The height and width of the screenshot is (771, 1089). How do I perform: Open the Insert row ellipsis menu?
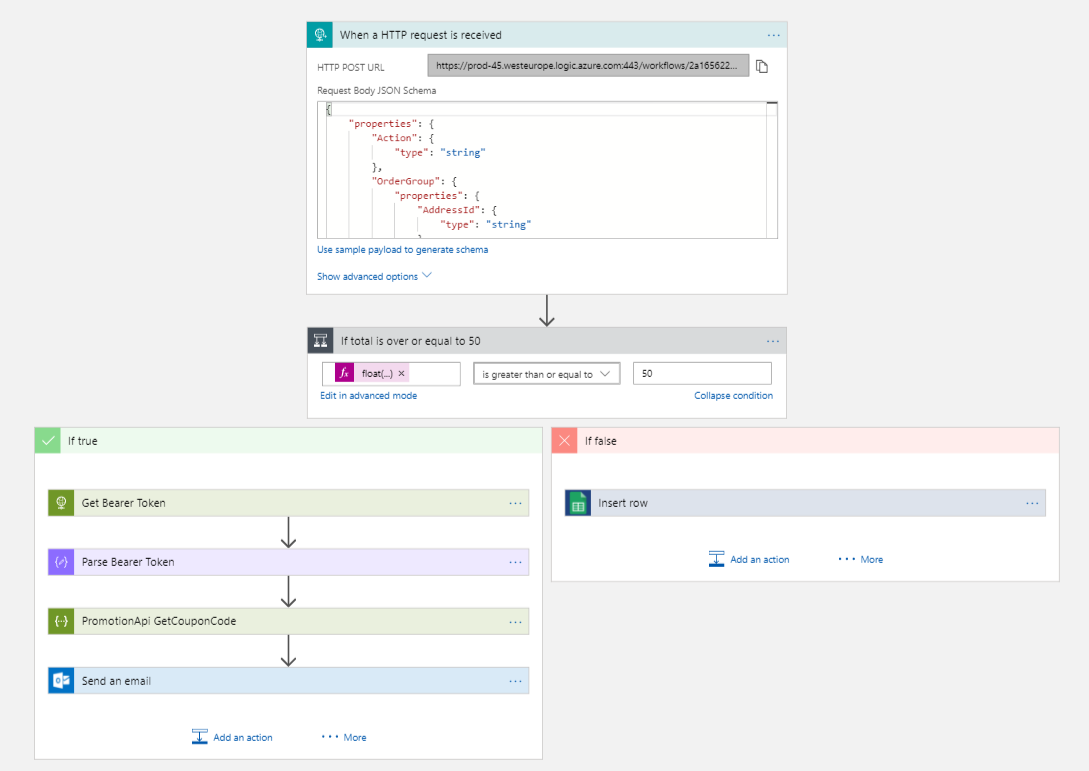pos(1032,503)
